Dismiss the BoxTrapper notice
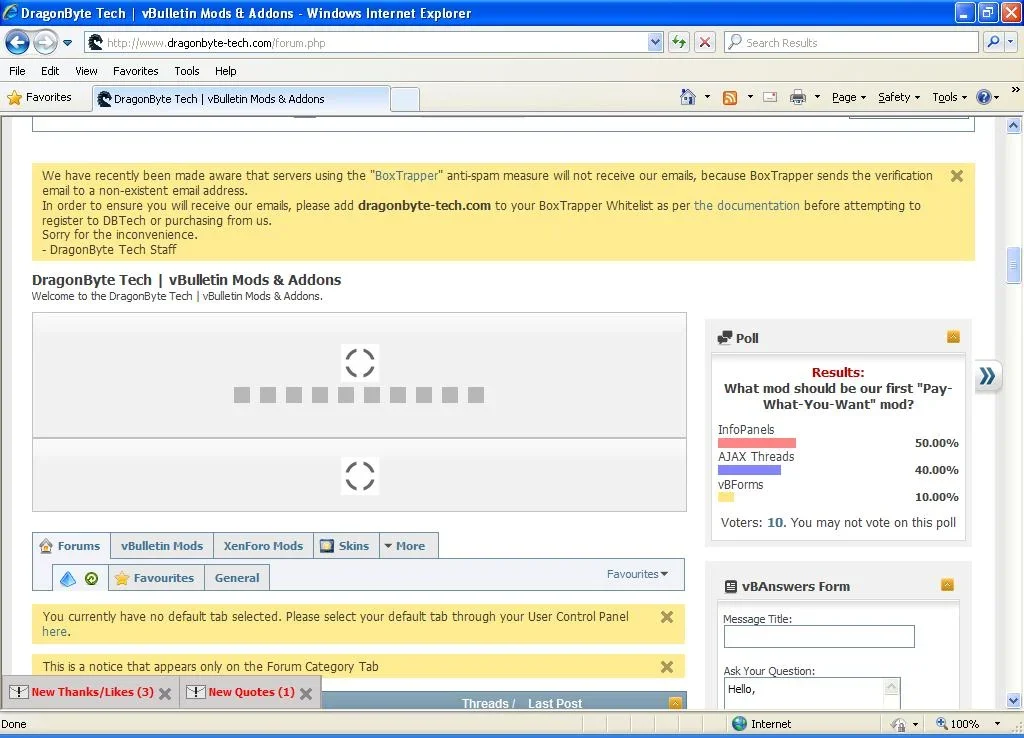The image size is (1024, 738). coord(957,176)
